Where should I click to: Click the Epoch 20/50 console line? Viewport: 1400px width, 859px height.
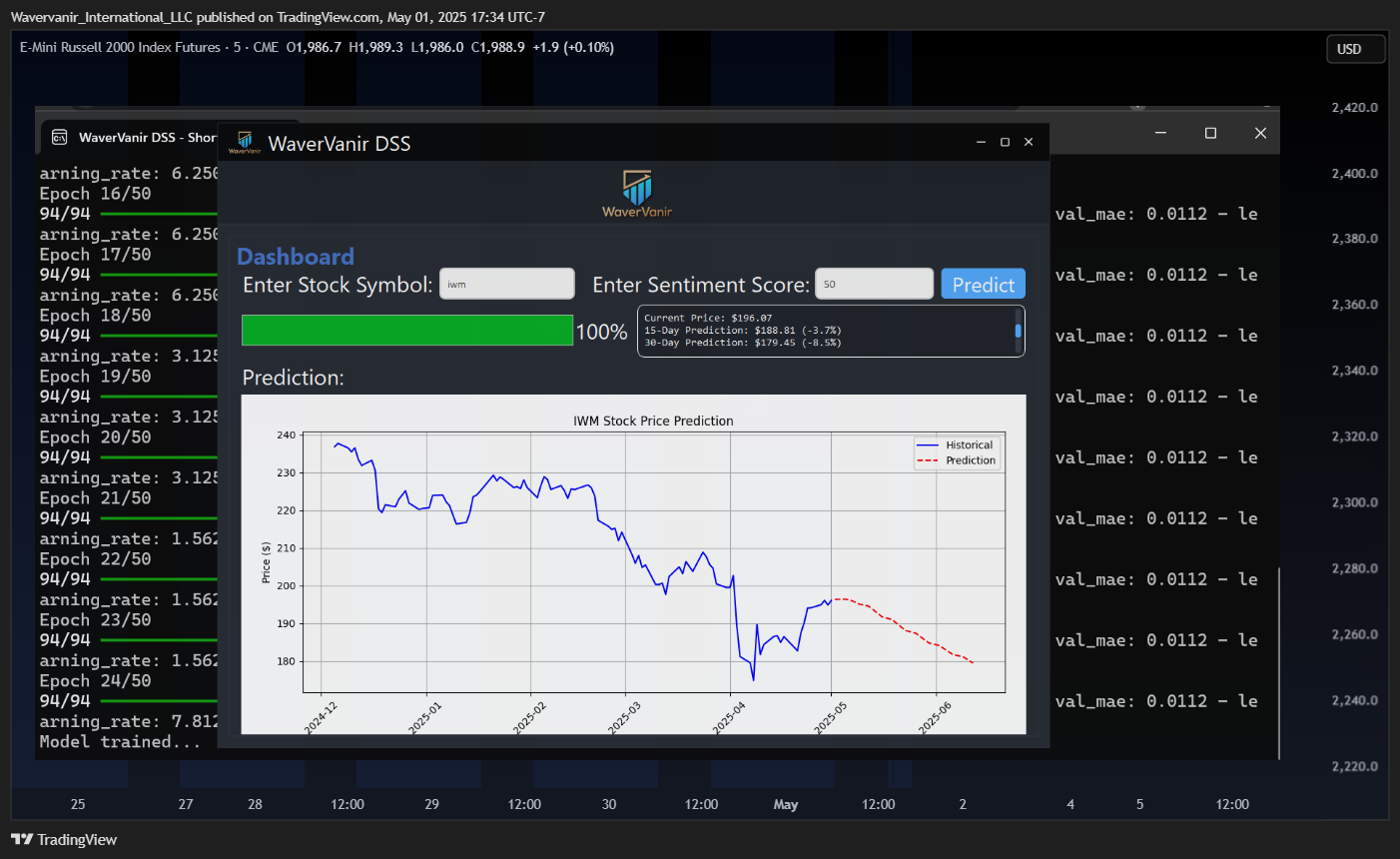tap(96, 437)
